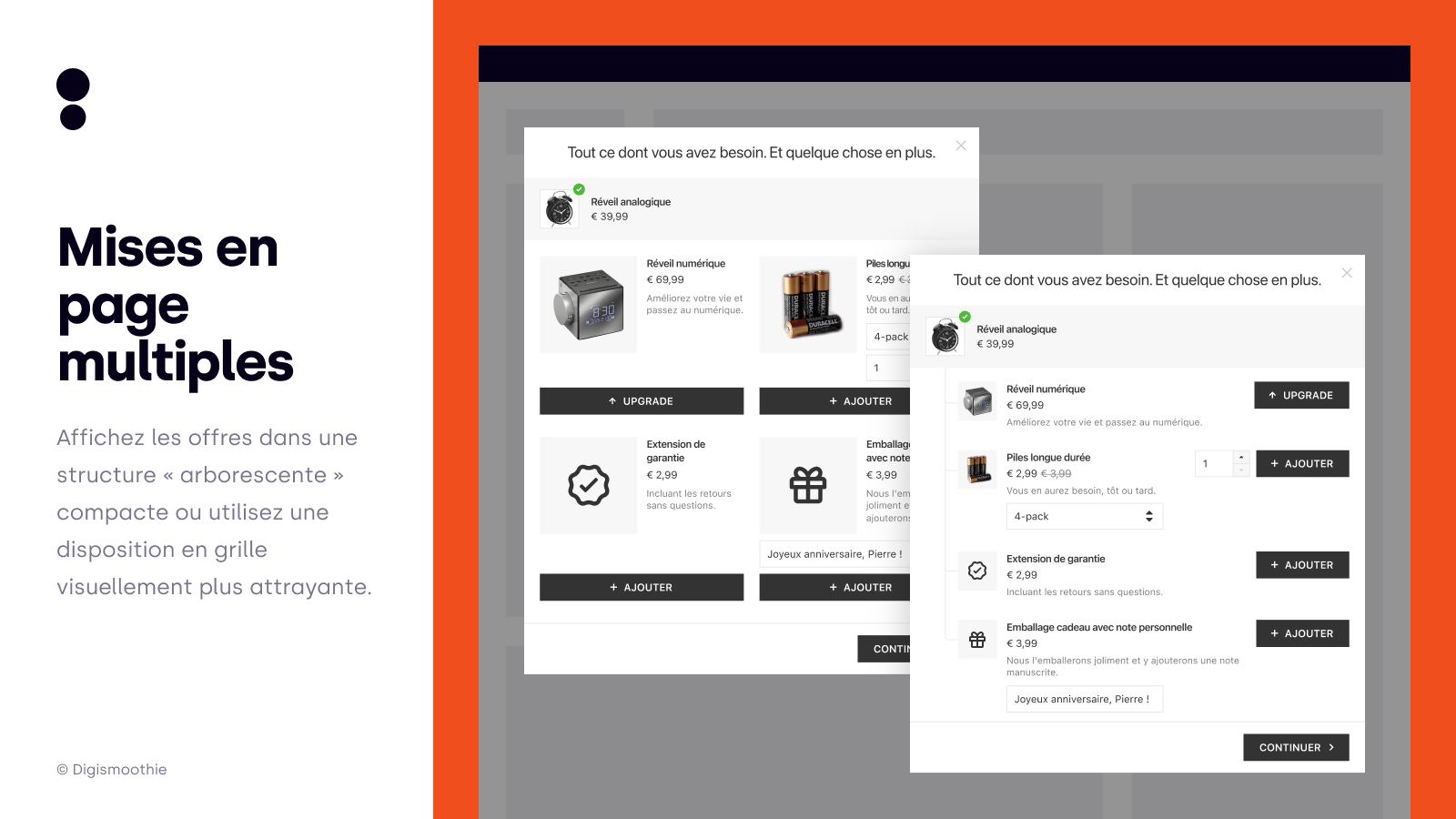Increase battery quantity with up arrow
The height and width of the screenshot is (819, 1456).
[x=1241, y=457]
